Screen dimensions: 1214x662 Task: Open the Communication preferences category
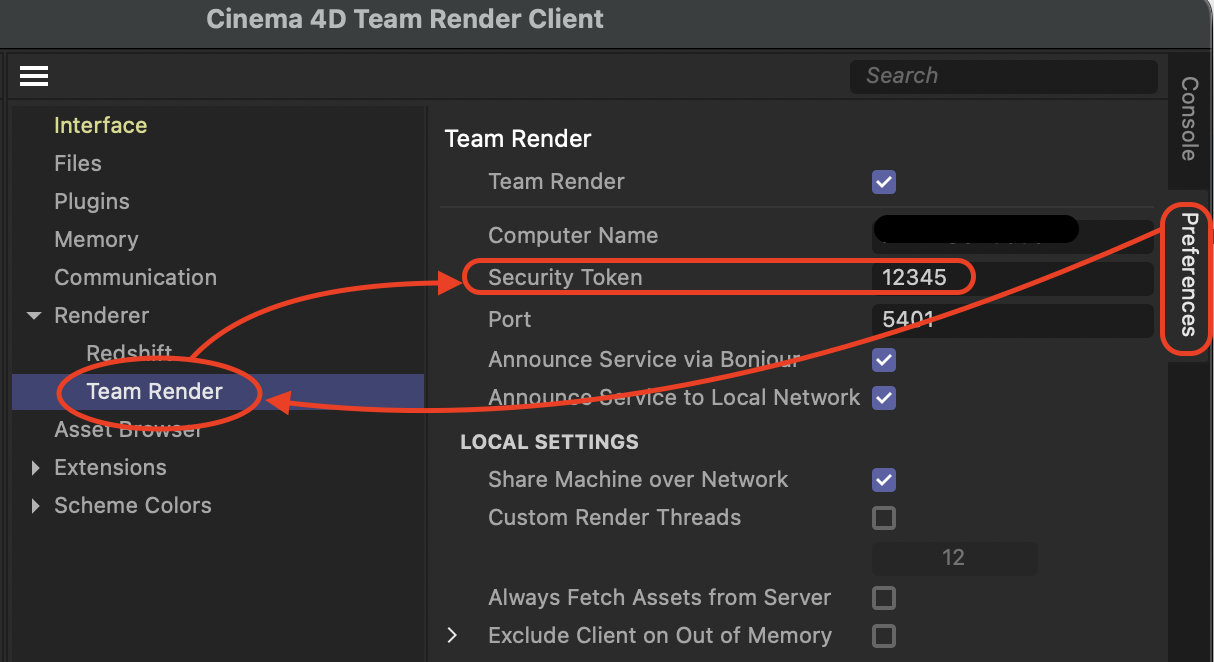coord(135,278)
